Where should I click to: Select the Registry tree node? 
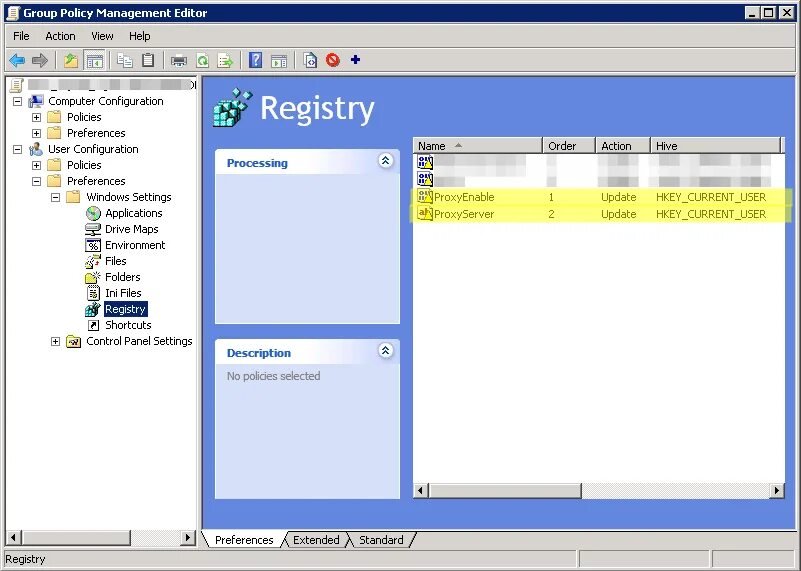(126, 309)
